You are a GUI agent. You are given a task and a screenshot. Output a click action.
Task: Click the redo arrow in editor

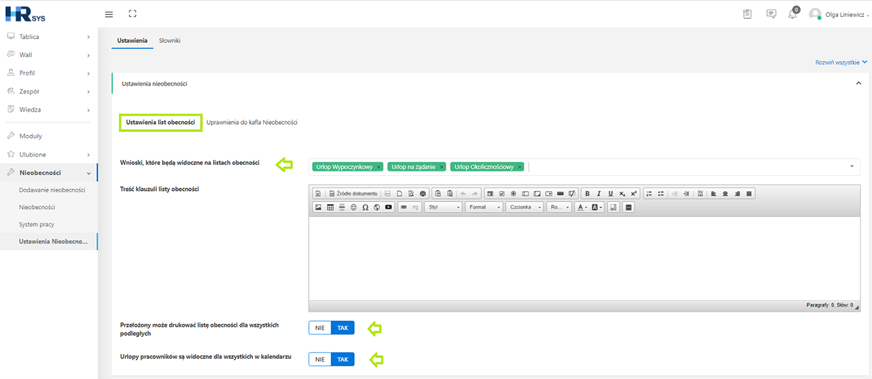point(474,193)
